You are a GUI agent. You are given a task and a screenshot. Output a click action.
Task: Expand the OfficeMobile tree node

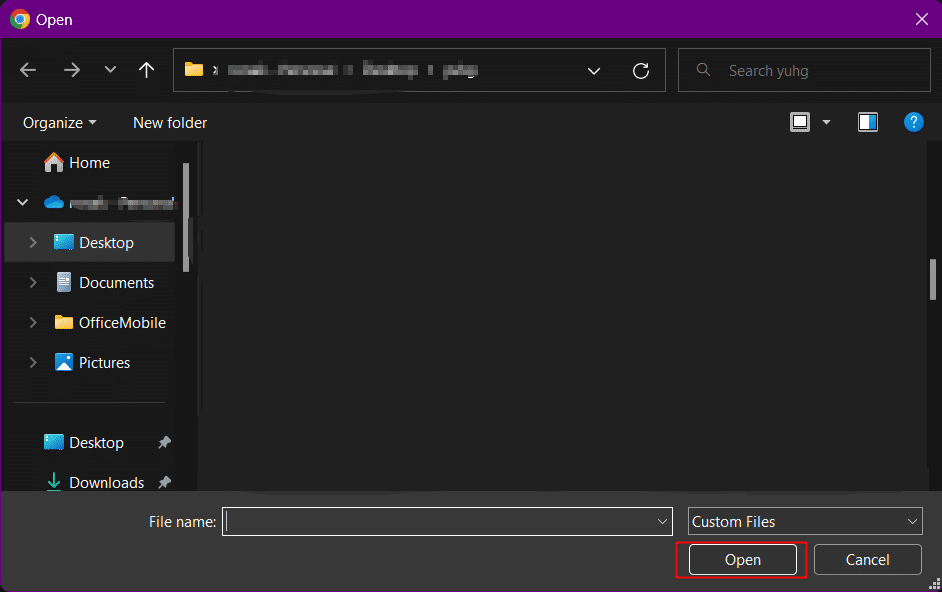tap(33, 323)
